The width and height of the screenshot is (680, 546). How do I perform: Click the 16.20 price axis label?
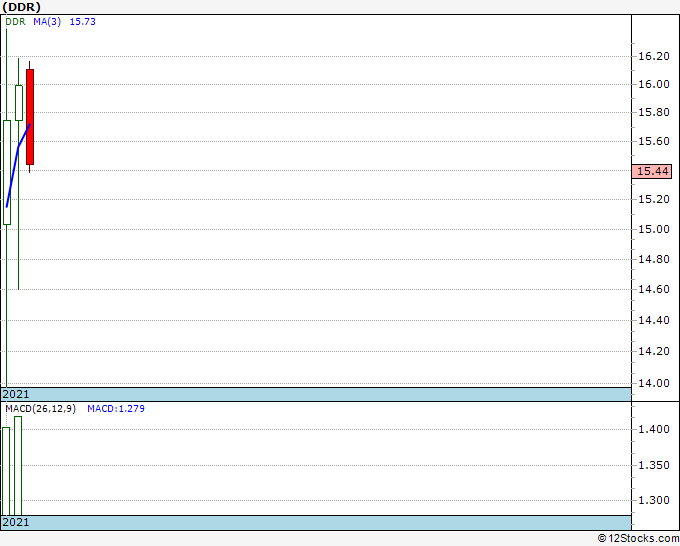click(654, 56)
